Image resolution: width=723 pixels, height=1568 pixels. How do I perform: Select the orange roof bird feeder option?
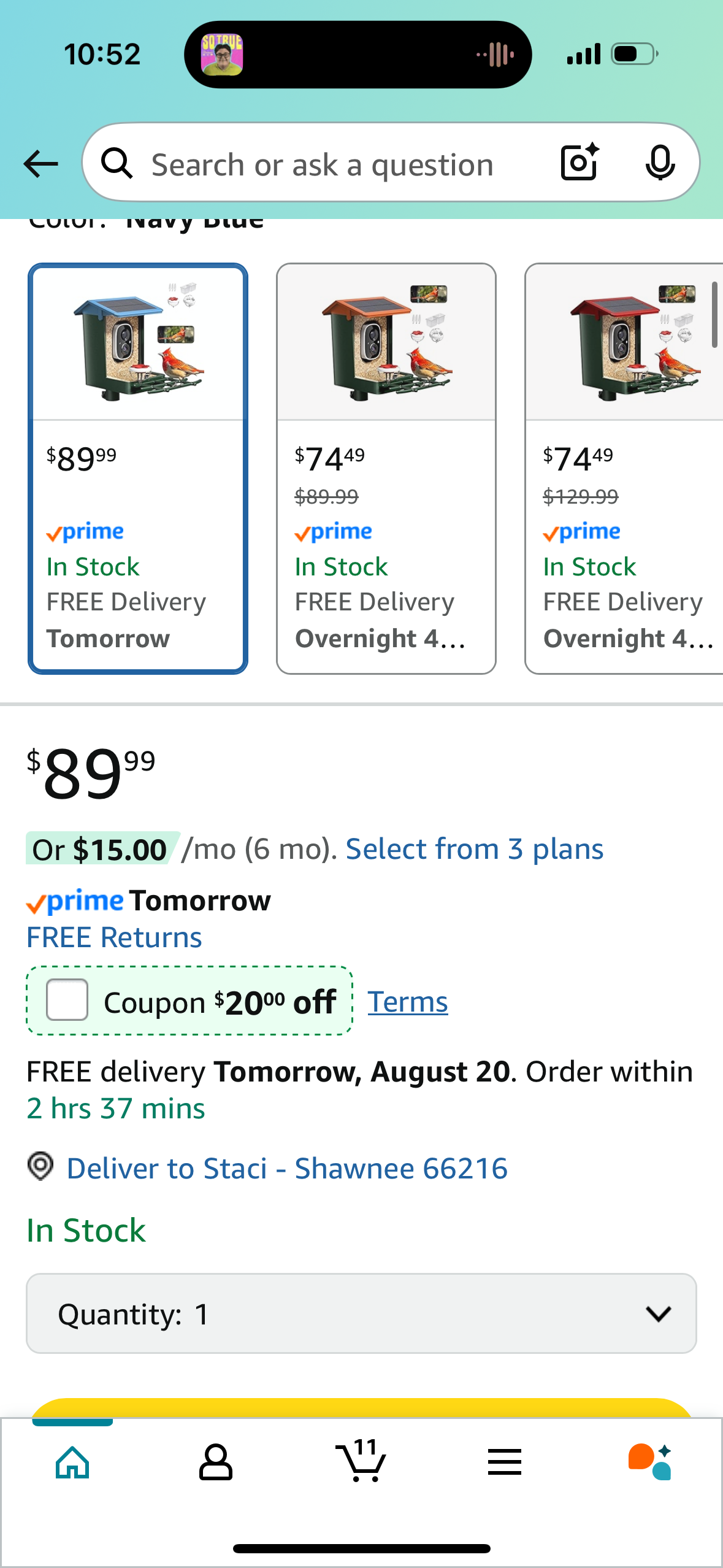click(386, 469)
